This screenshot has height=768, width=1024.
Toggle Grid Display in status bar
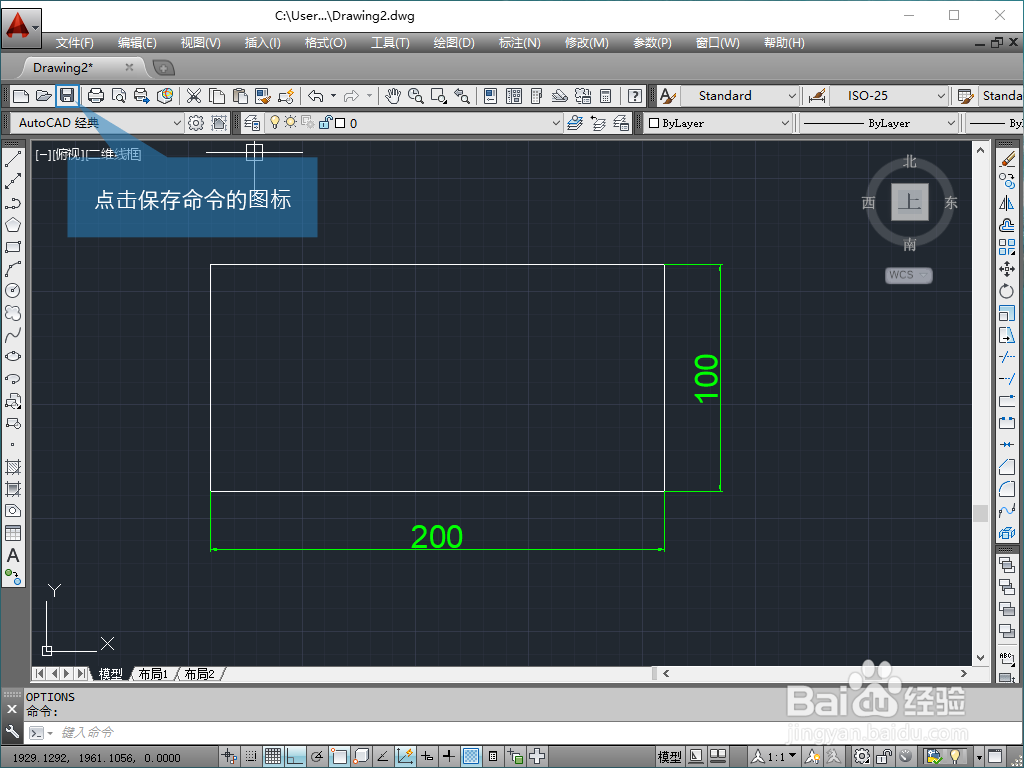[x=273, y=756]
